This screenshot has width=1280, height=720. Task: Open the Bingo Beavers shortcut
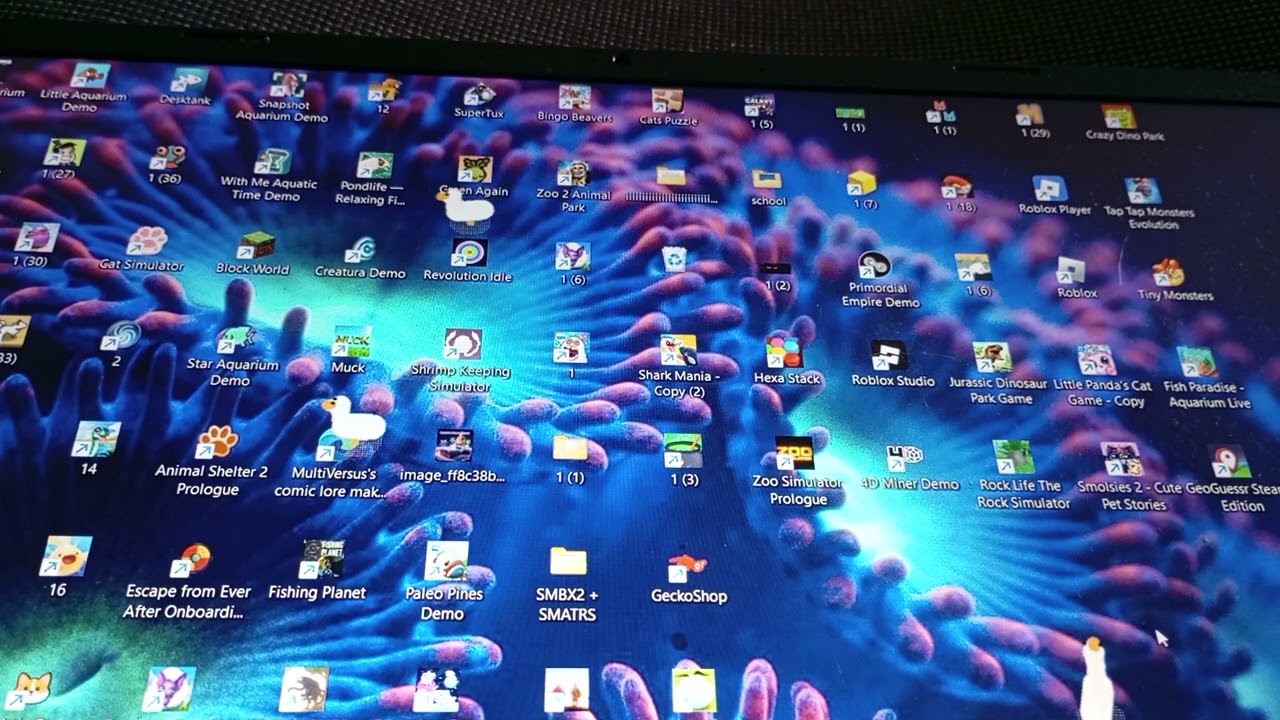click(574, 98)
